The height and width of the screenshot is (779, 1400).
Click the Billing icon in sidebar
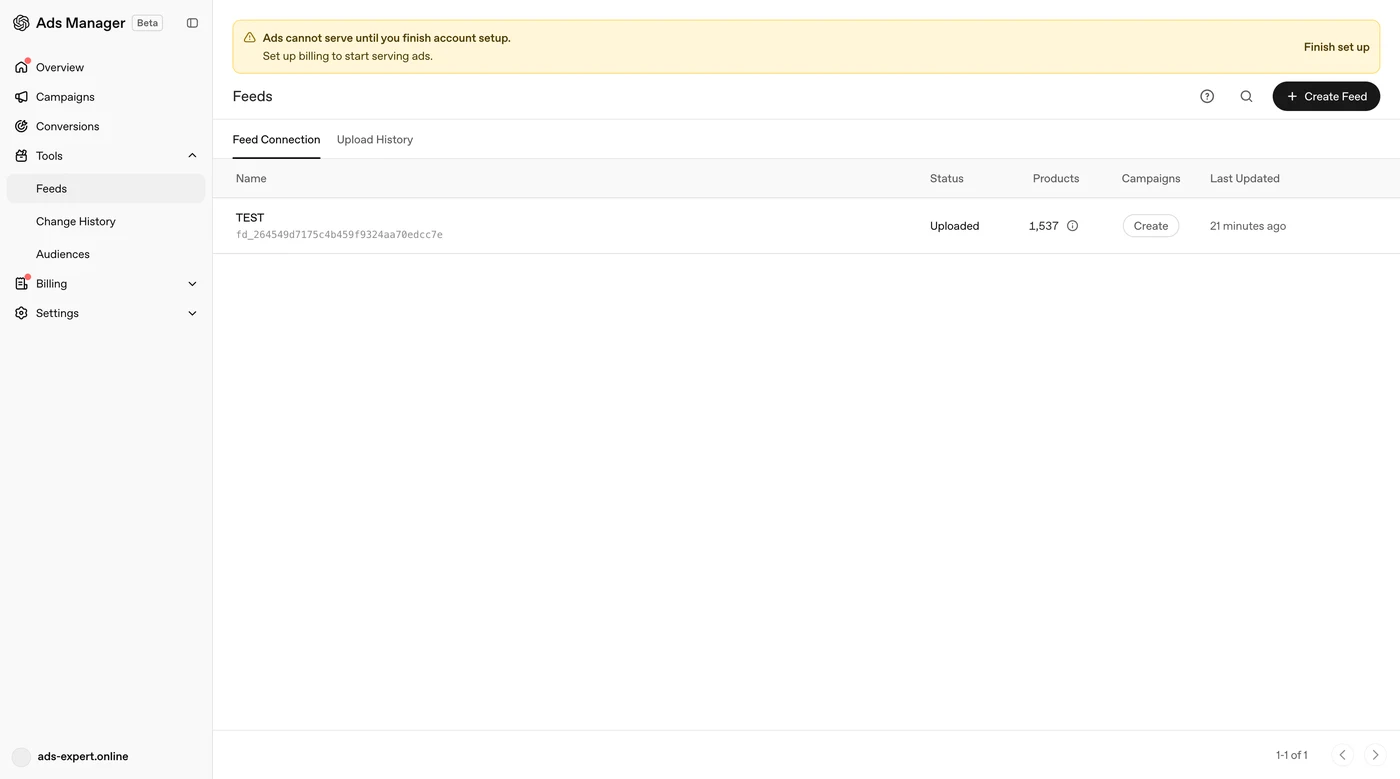(21, 284)
